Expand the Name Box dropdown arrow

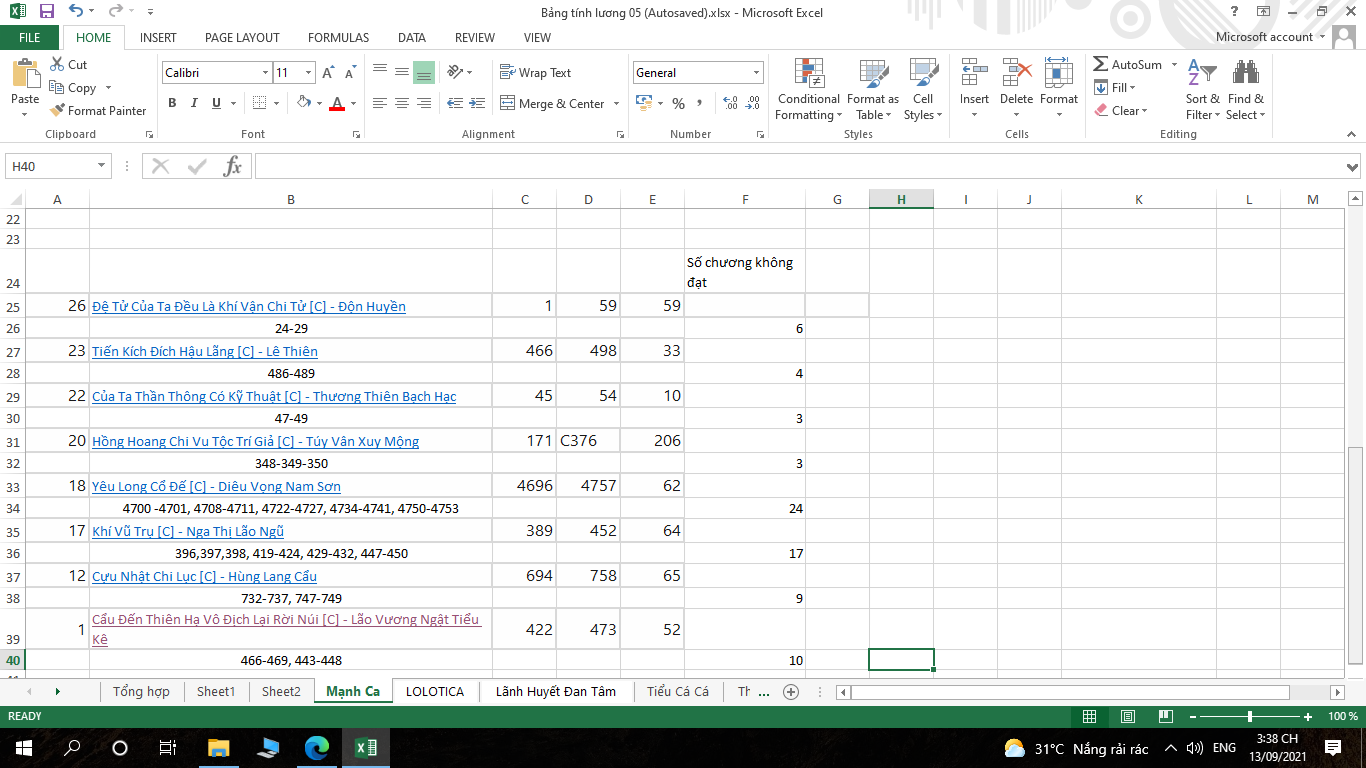click(102, 167)
